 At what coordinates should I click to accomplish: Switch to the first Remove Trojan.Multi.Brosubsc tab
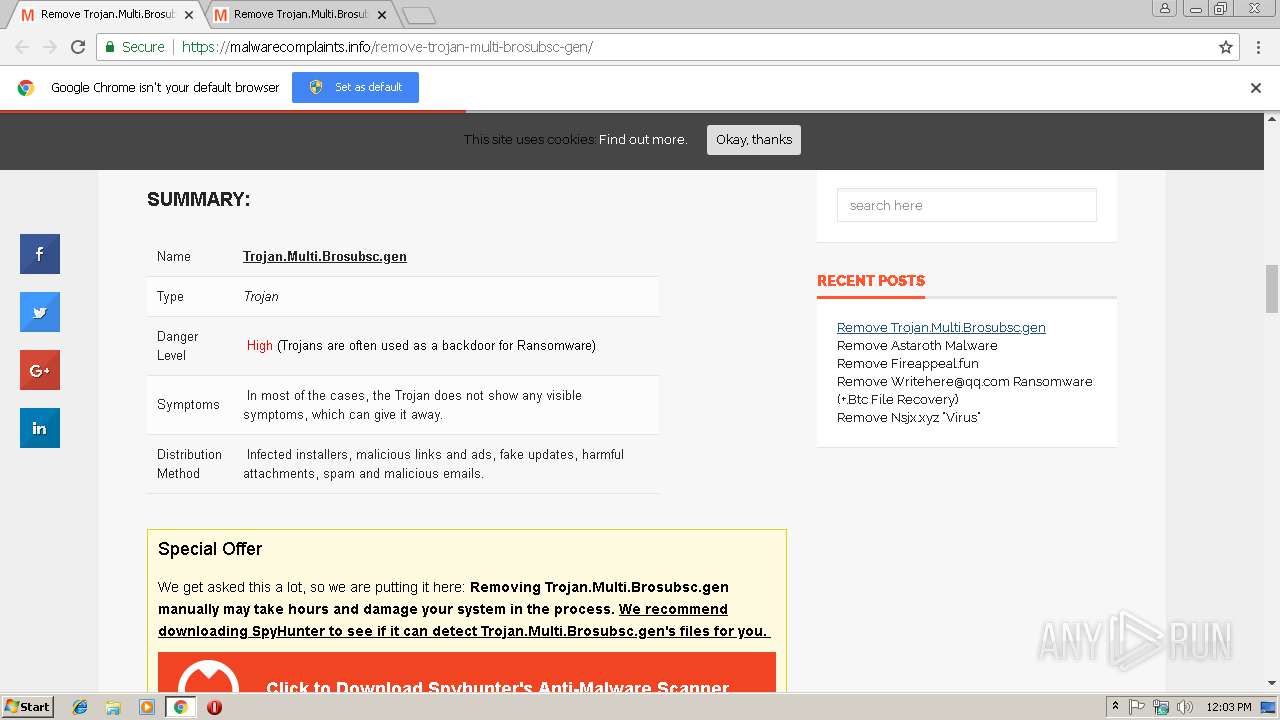coord(106,15)
